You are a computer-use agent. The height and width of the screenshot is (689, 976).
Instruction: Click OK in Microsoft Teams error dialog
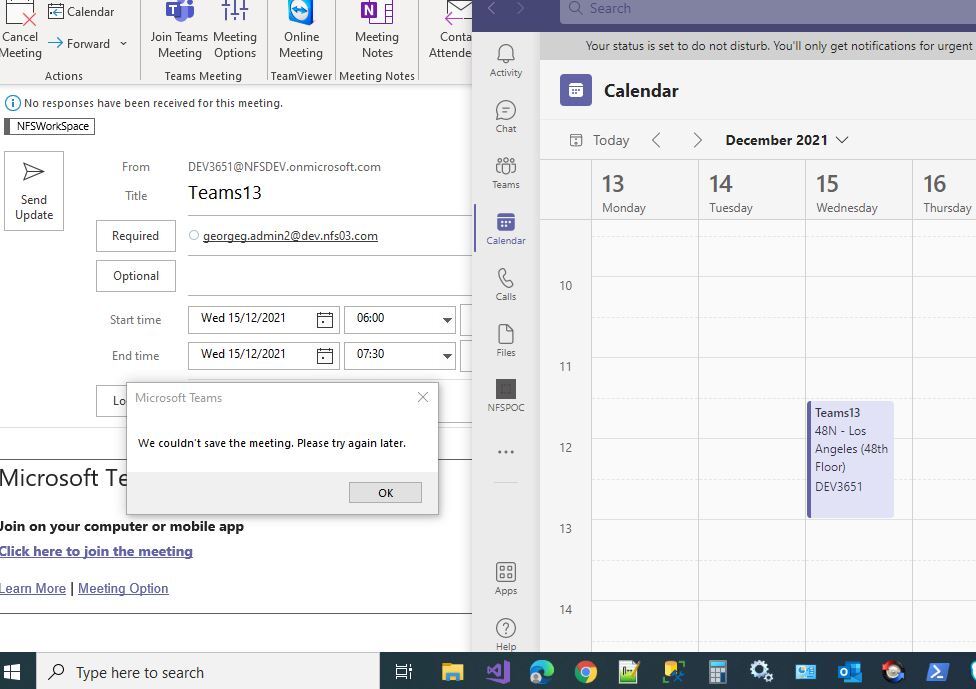click(385, 492)
